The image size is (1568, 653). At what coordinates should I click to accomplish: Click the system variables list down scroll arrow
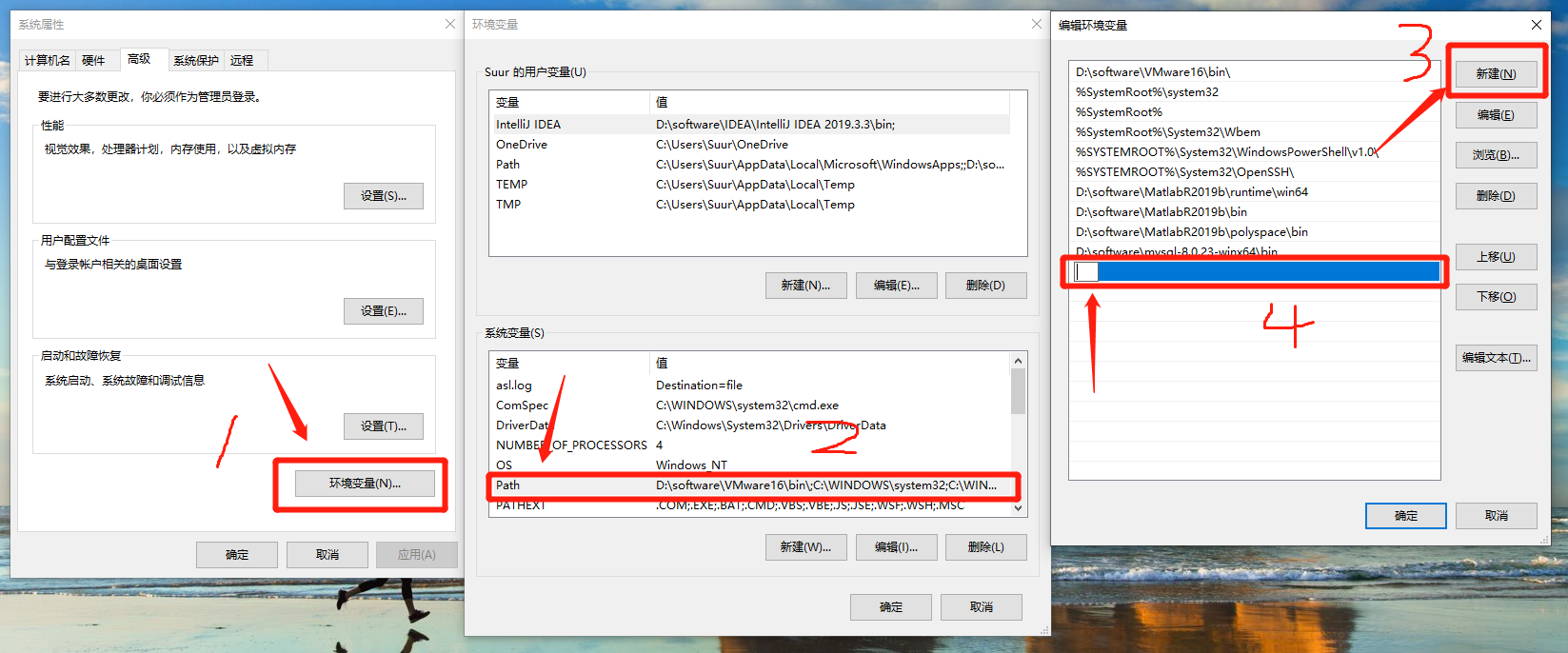(1018, 508)
